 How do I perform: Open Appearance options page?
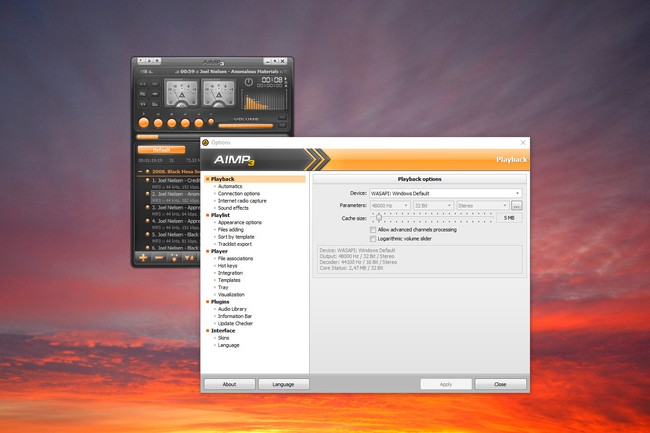[240, 223]
